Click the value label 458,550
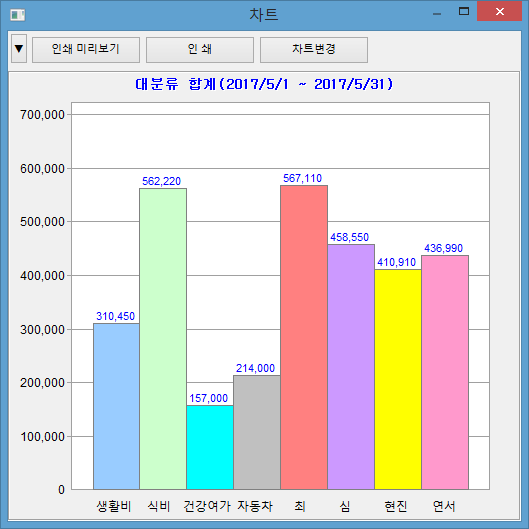Screen dimensions: 529x529 pos(350,237)
